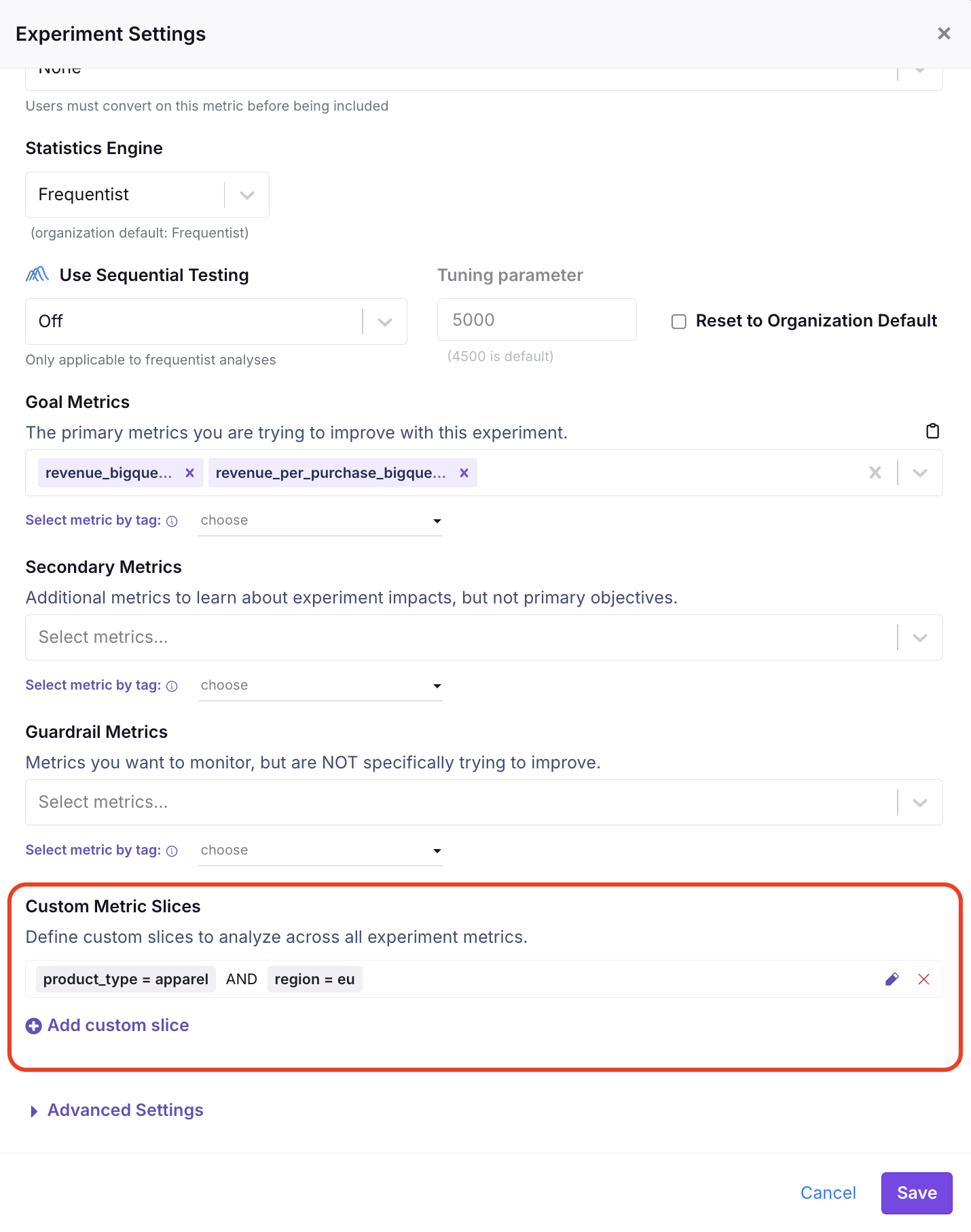Click the Save button
Viewport: 971px width, 1232px height.
916,1193
